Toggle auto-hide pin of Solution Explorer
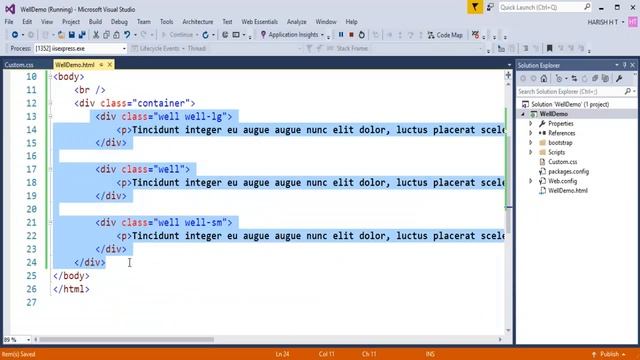 [x=624, y=65]
